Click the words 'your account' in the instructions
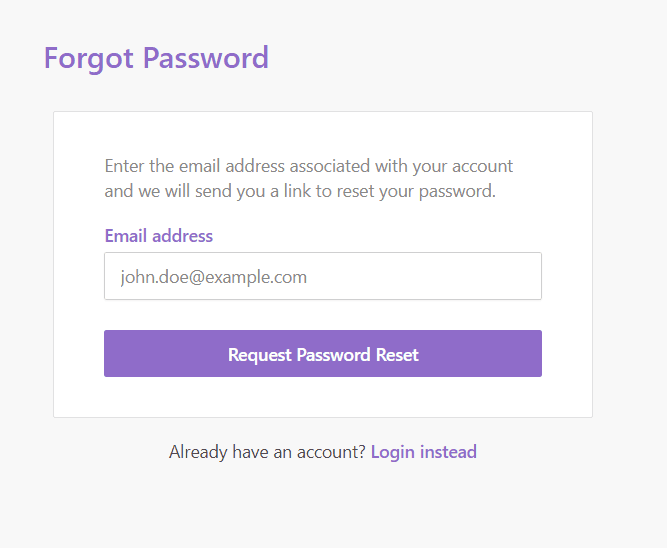Image resolution: width=667 pixels, height=548 pixels. tap(468, 166)
